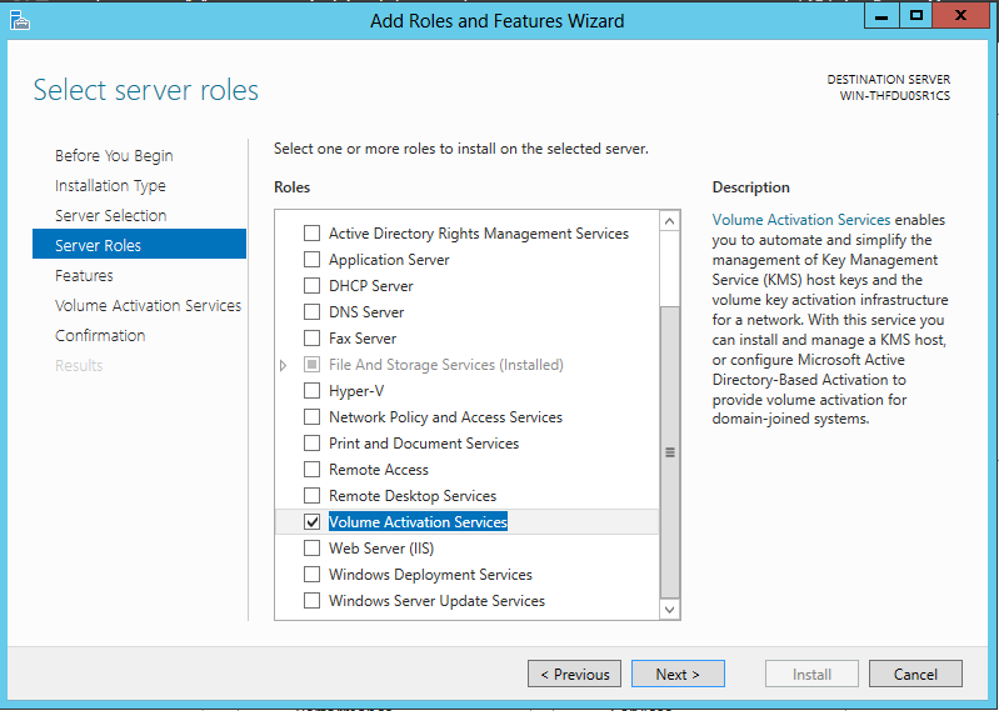This screenshot has height=711, width=999.
Task: Cancel the wizard
Action: [916, 674]
